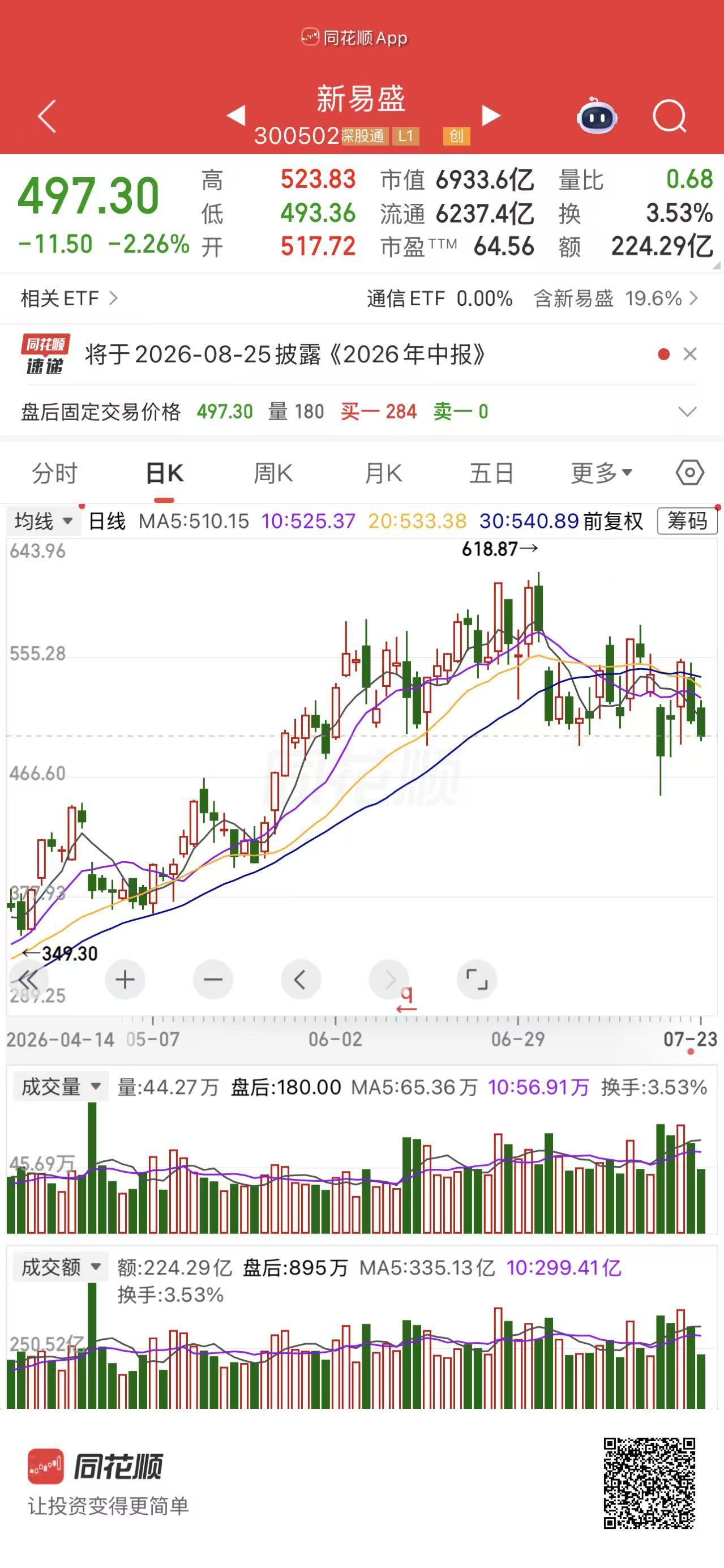The width and height of the screenshot is (724, 1568).
Task: Enter fullscreen chart view
Action: [477, 980]
